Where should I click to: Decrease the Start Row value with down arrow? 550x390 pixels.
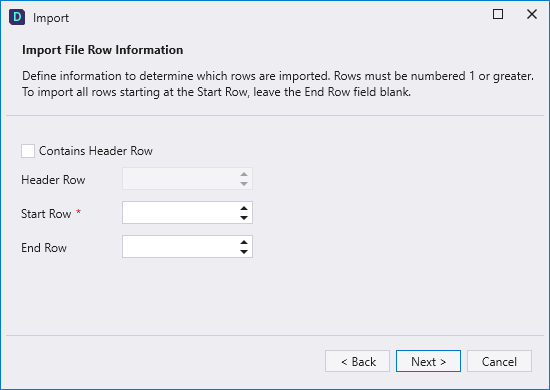244,218
